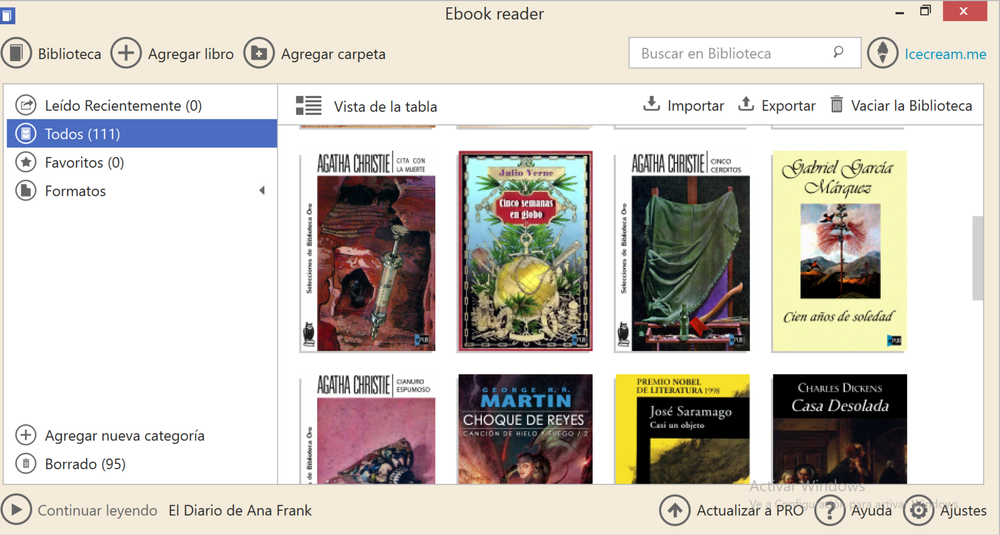Viewport: 1000px width, 535px height.
Task: Click the Formatos file icon
Action: [26, 191]
